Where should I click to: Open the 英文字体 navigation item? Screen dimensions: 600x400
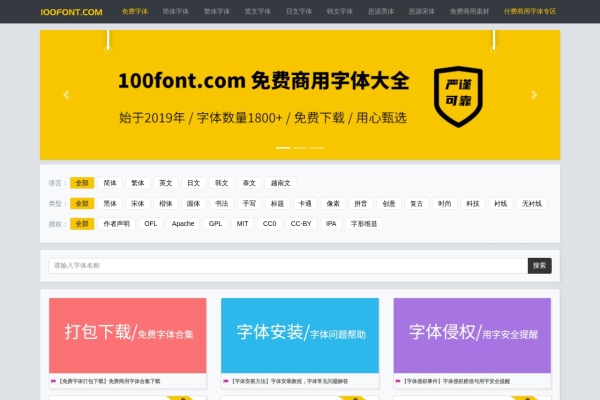(x=258, y=11)
